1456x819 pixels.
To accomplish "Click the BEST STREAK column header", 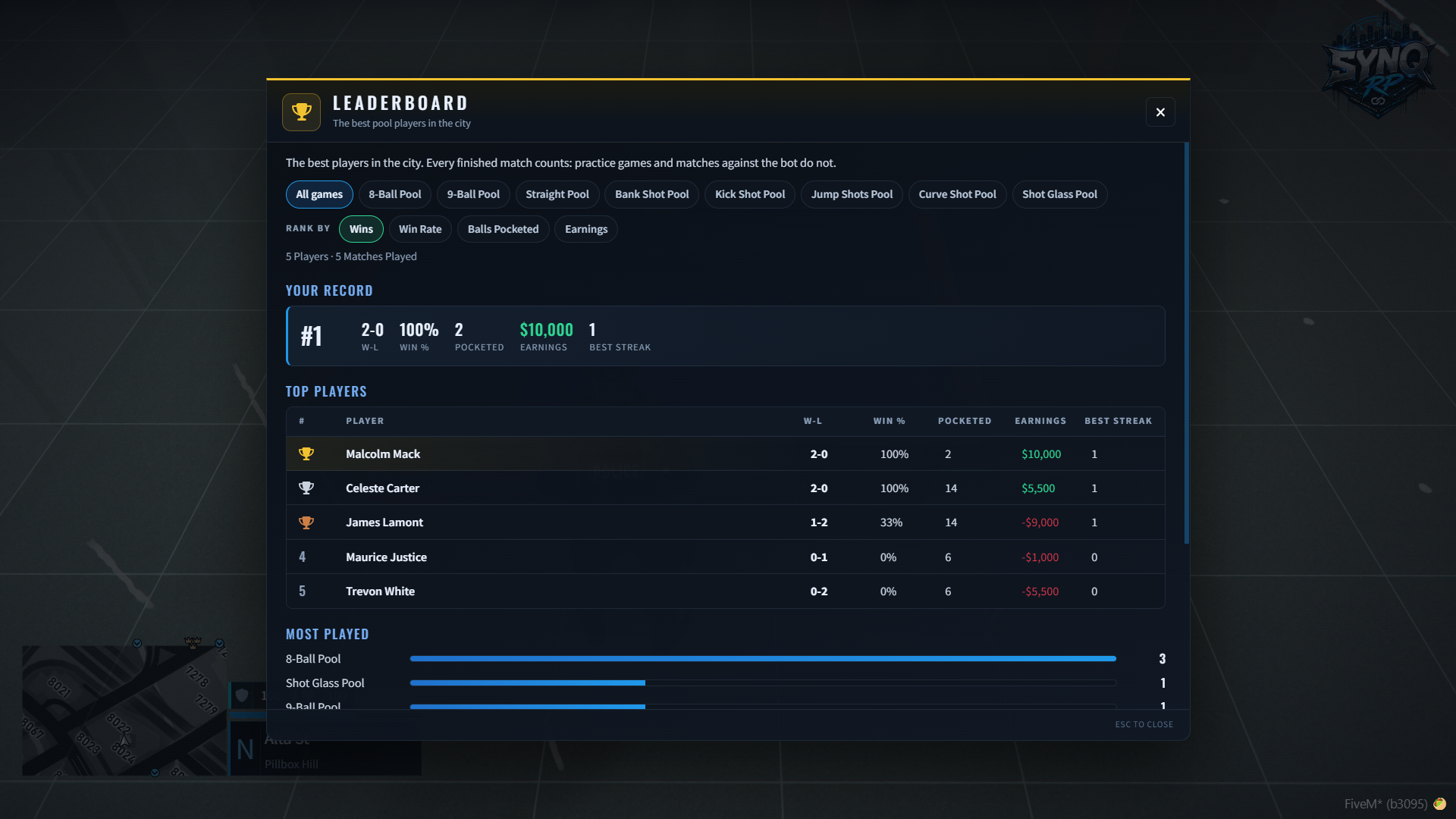I will click(1118, 421).
